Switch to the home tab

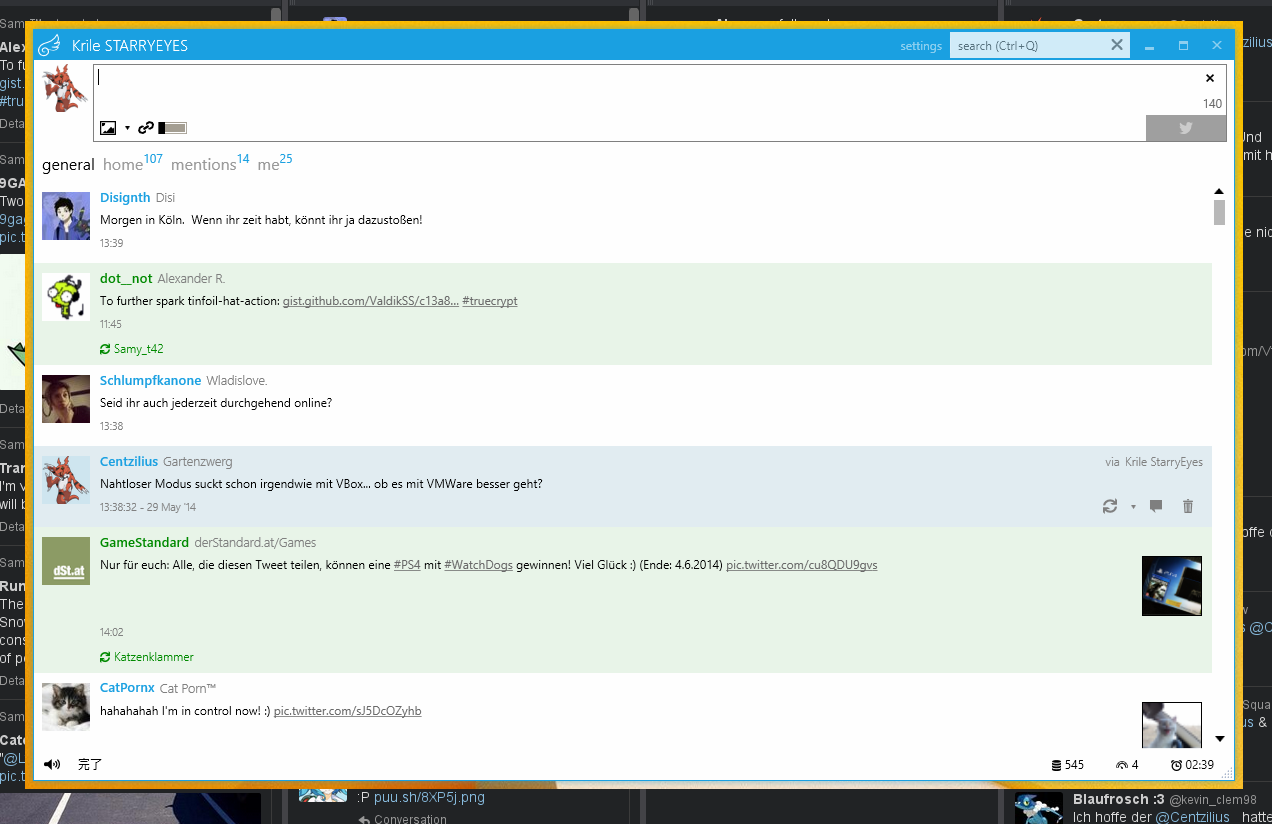pyautogui.click(x=123, y=165)
